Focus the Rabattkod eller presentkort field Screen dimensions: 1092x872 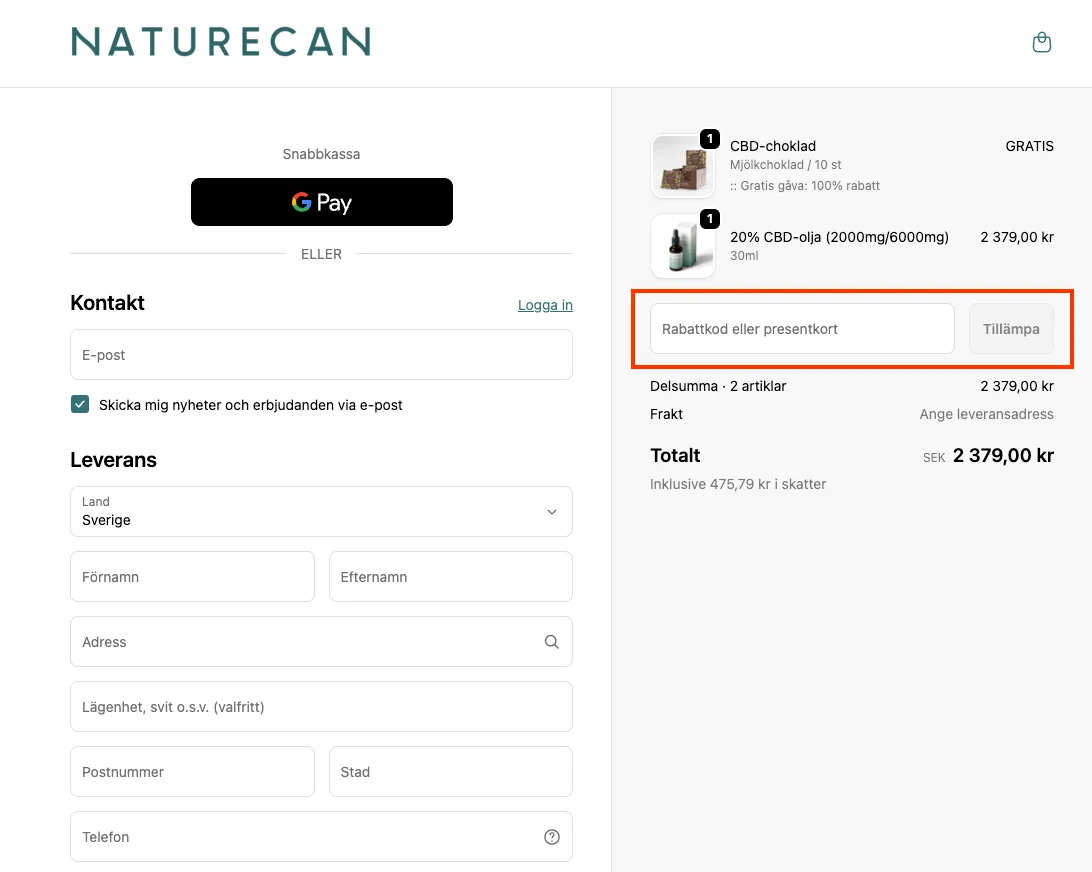click(802, 329)
